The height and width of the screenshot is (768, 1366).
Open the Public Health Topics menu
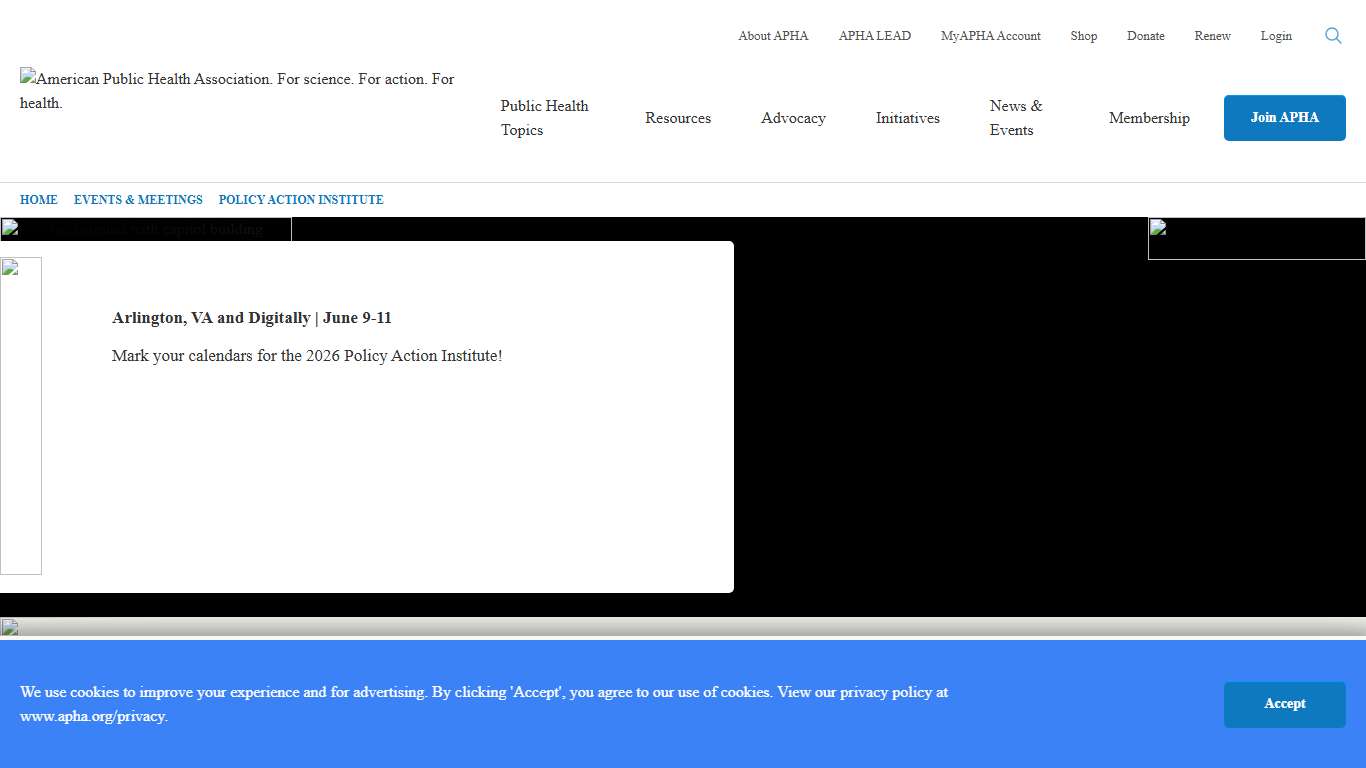[545, 118]
